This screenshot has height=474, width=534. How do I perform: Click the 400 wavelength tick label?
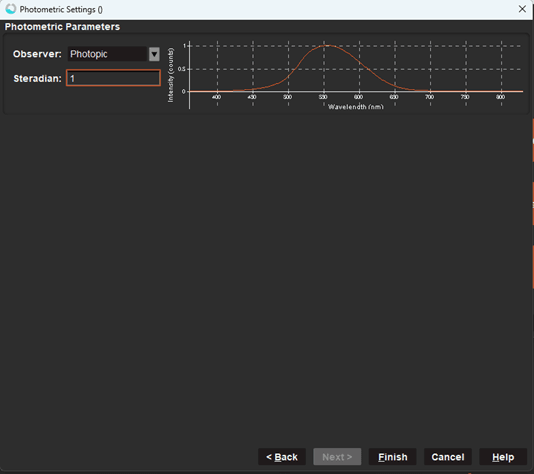point(216,97)
